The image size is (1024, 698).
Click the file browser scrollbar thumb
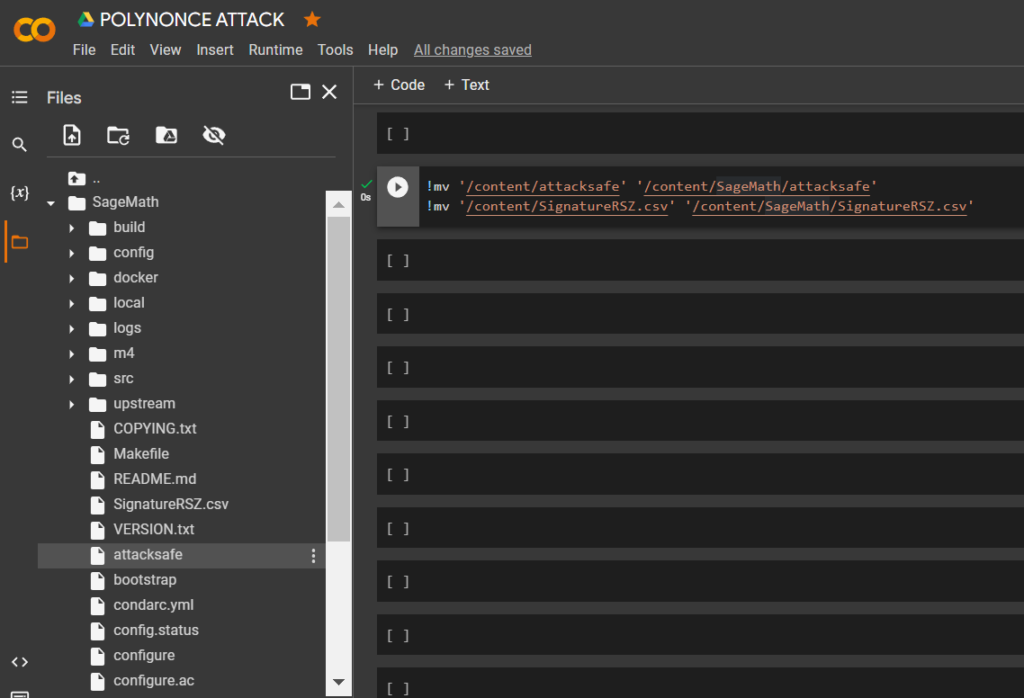pos(338,379)
